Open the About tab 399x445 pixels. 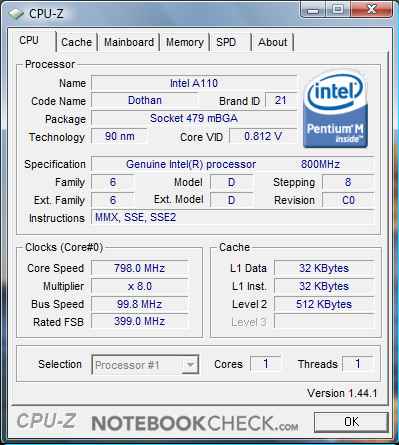tap(273, 42)
